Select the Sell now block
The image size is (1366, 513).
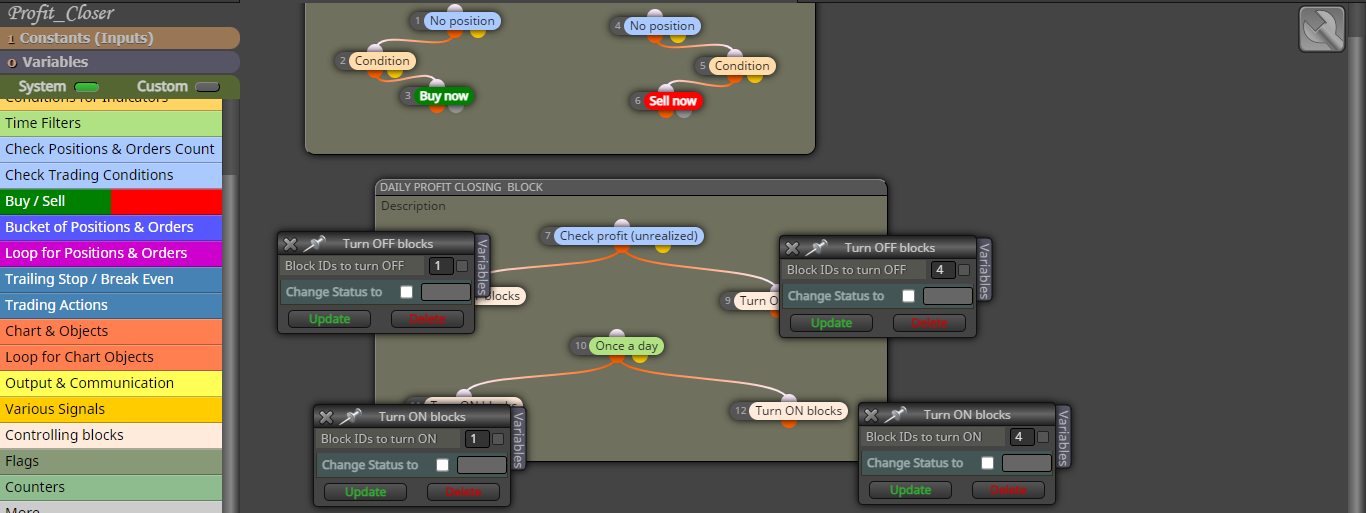672,101
